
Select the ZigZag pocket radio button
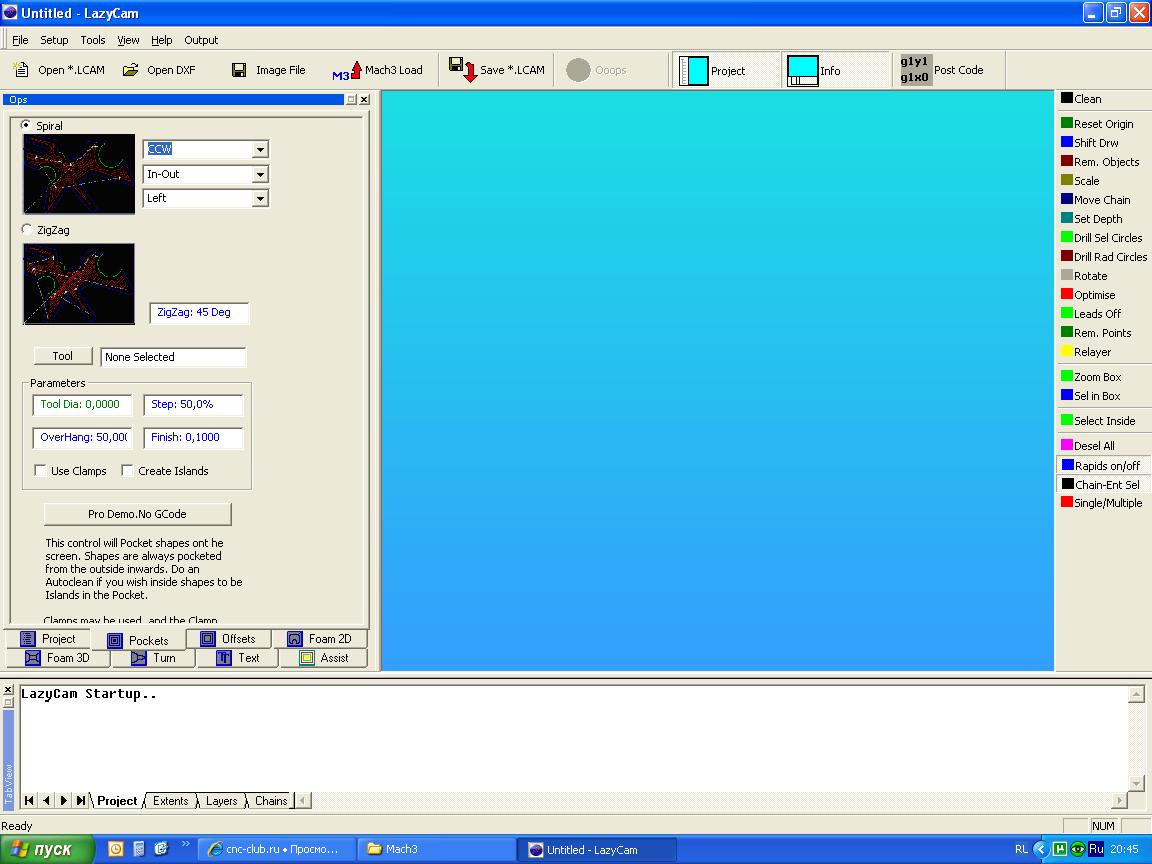(27, 229)
